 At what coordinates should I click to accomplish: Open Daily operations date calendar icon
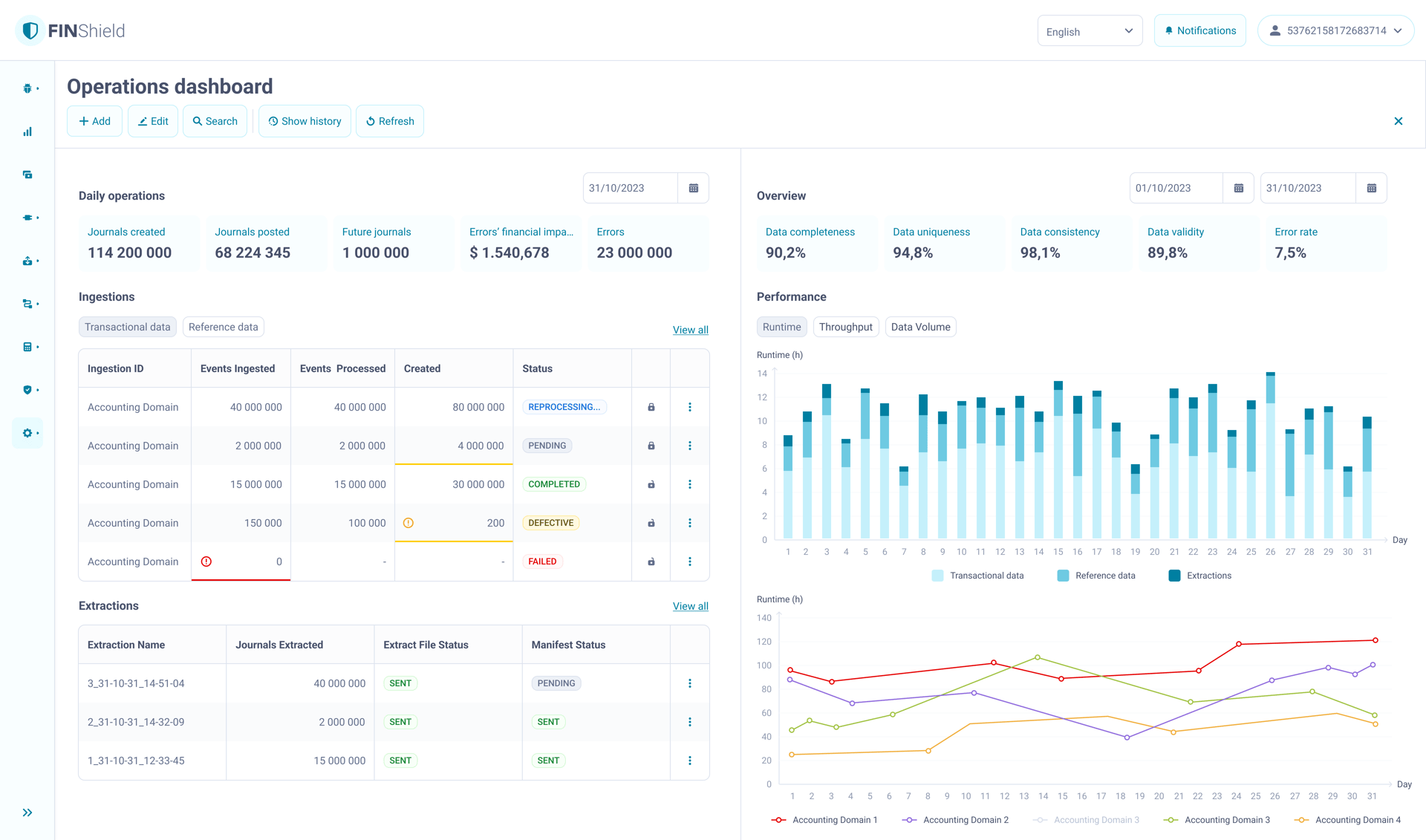pyautogui.click(x=694, y=188)
